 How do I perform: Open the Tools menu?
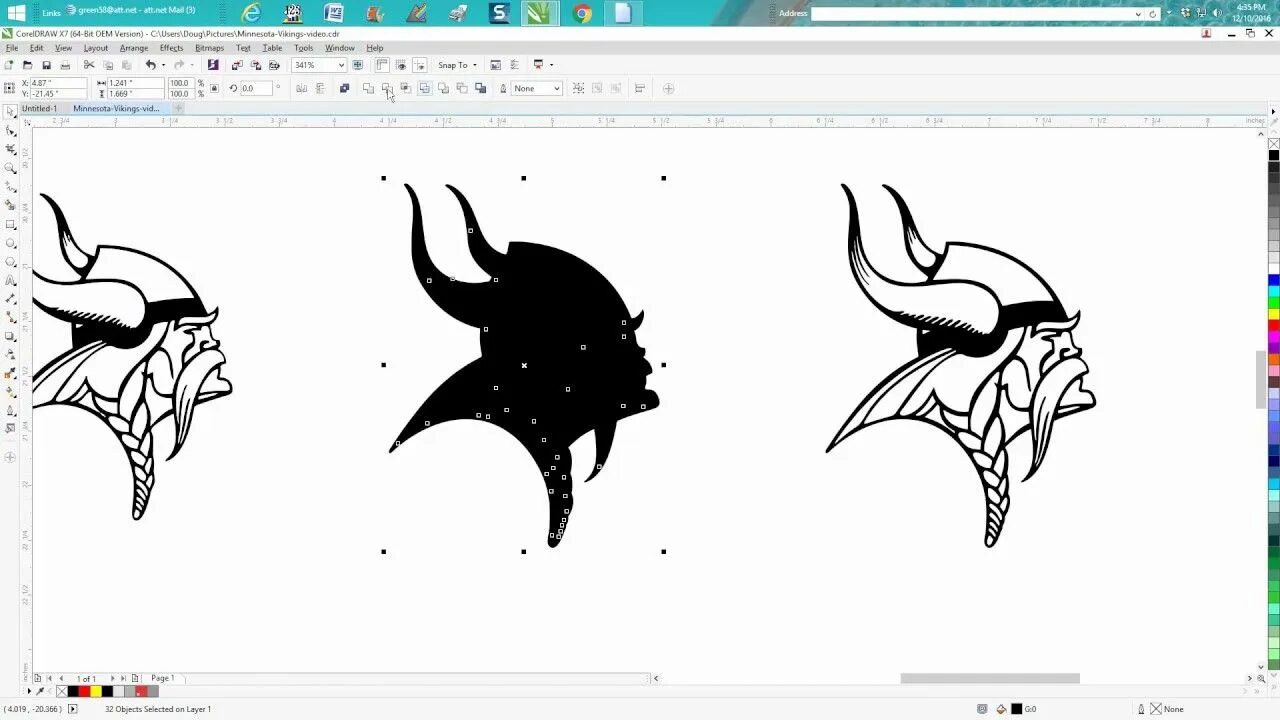coord(303,48)
